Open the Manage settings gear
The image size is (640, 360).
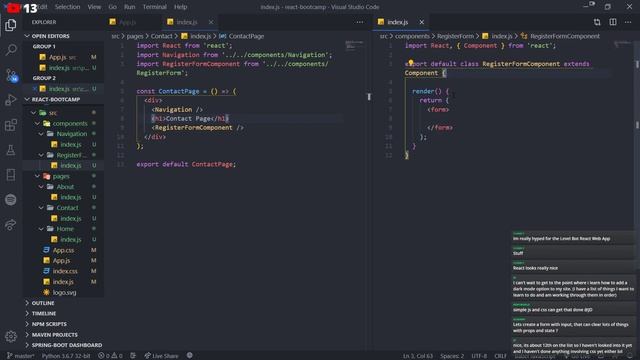(x=11, y=336)
